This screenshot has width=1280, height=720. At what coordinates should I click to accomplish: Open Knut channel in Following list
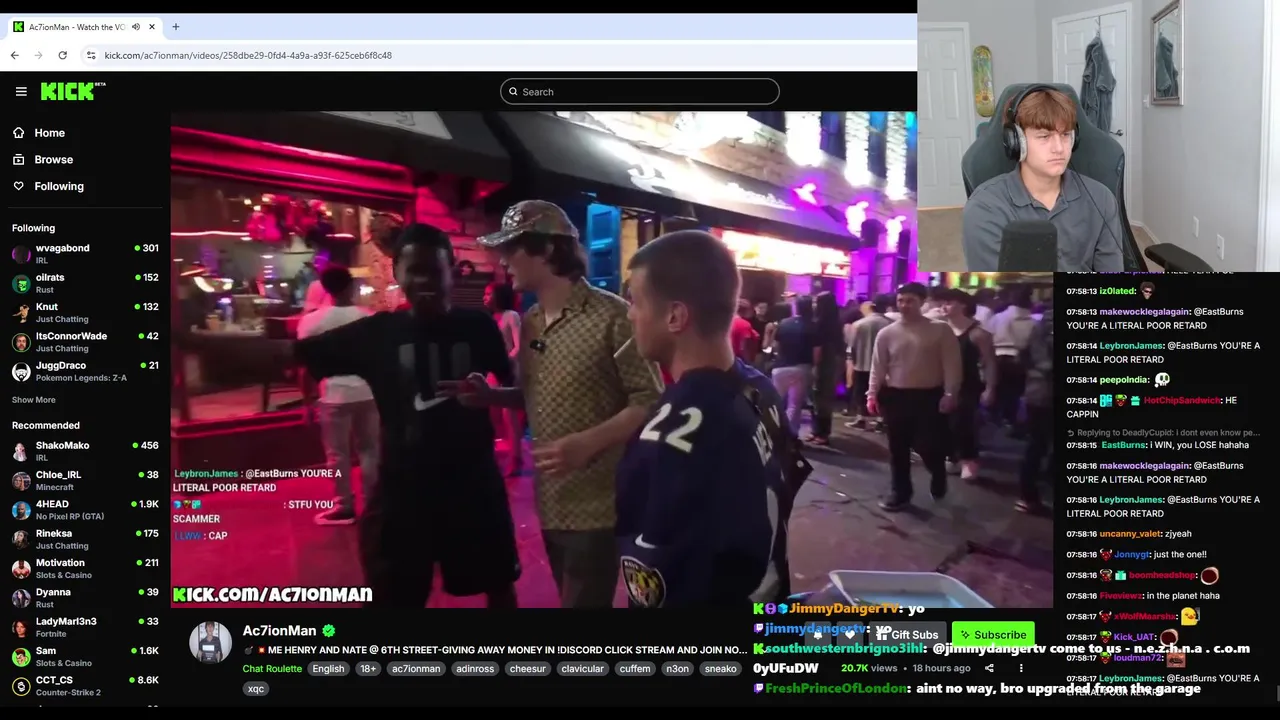coord(85,312)
